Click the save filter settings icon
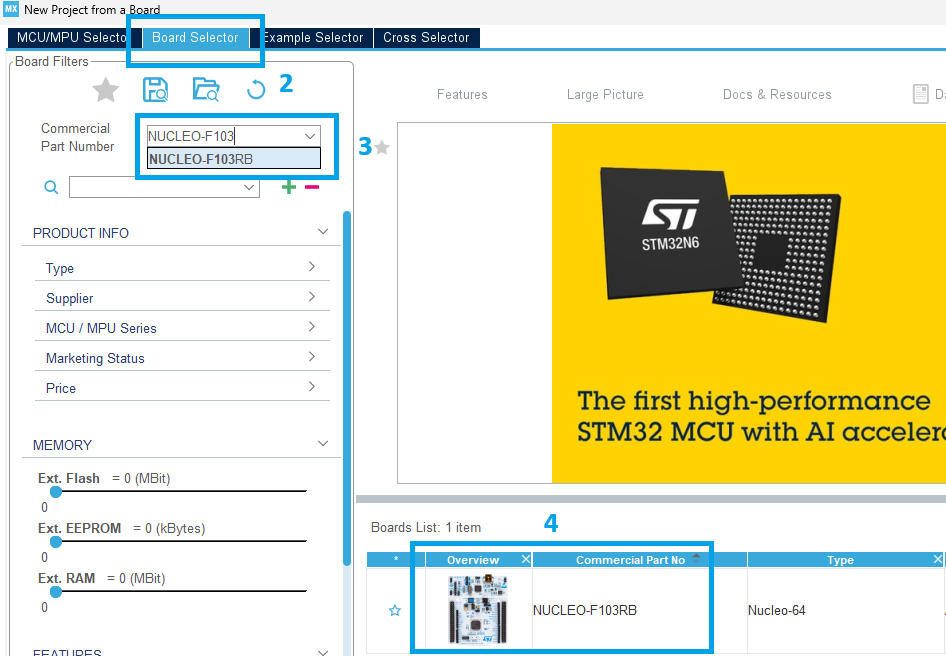Viewport: 946px width, 656px height. click(156, 90)
